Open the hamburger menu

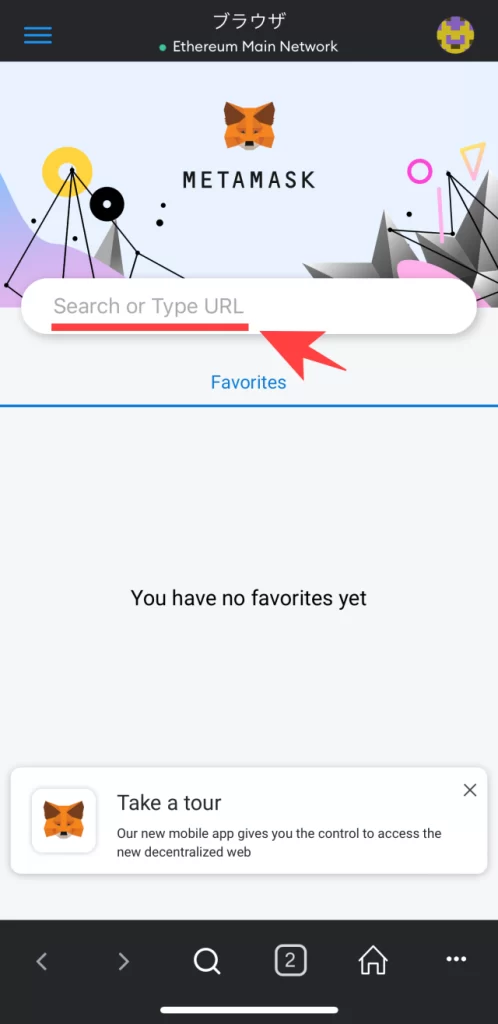tap(38, 35)
